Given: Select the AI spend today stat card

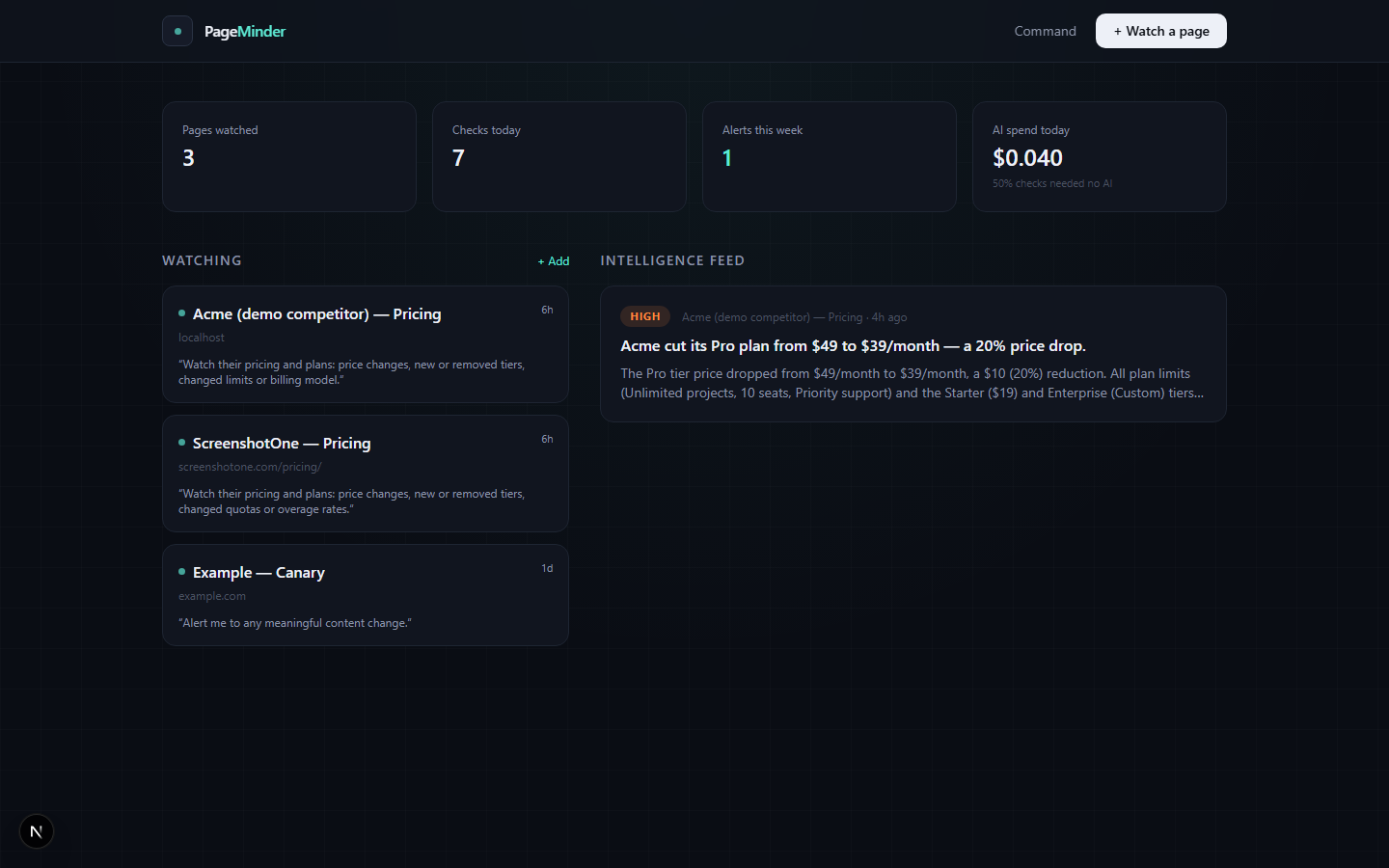Looking at the screenshot, I should click(1100, 156).
